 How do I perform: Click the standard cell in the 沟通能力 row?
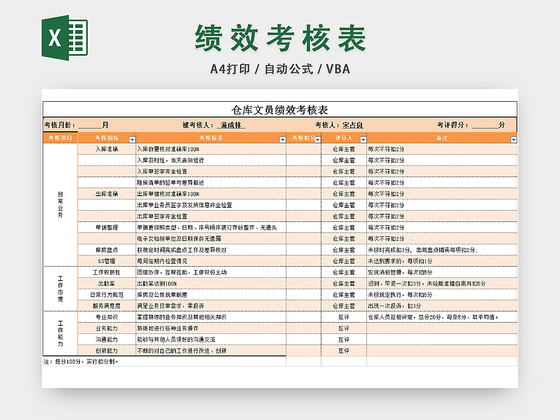click(211, 339)
